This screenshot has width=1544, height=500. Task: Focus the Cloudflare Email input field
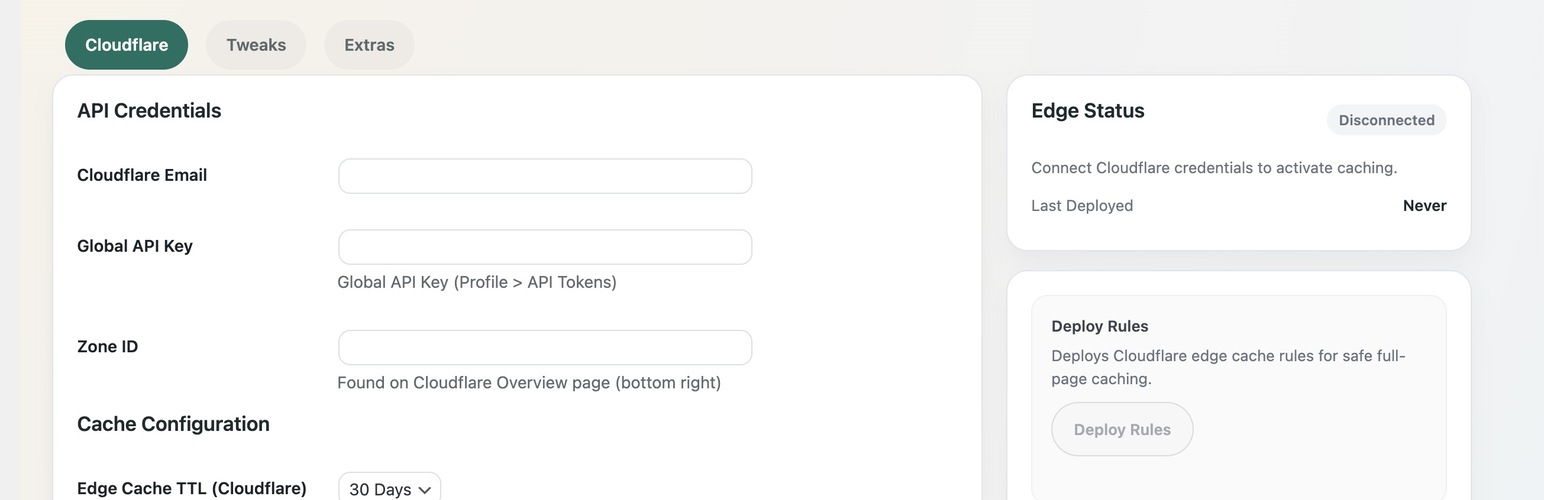coord(545,176)
